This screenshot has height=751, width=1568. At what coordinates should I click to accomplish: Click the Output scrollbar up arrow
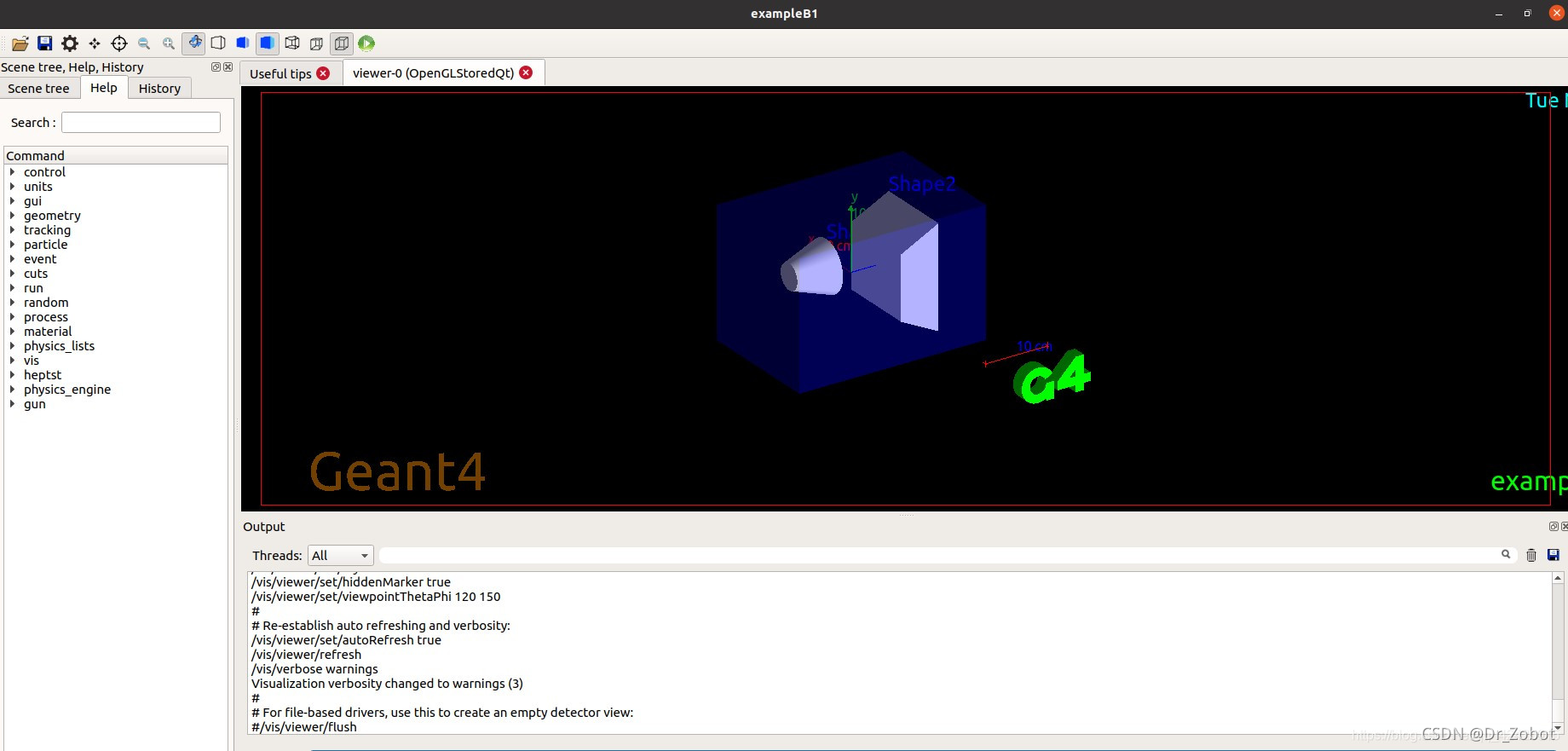[1558, 578]
